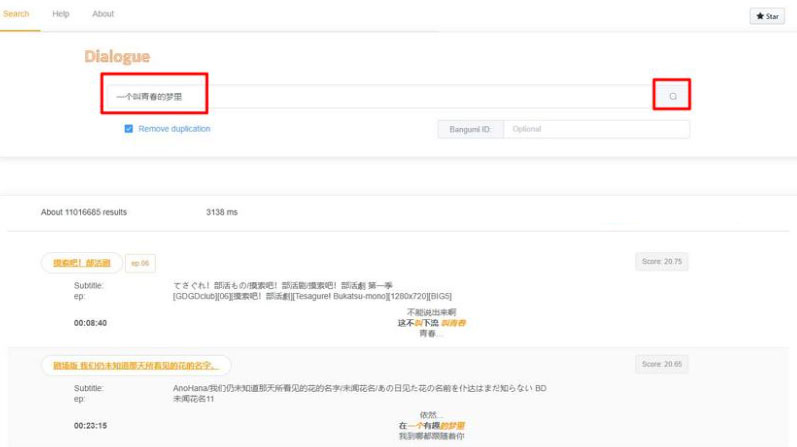The height and width of the screenshot is (447, 797).
Task: Click the highlighted subtitle line in first result
Action: [x=432, y=323]
